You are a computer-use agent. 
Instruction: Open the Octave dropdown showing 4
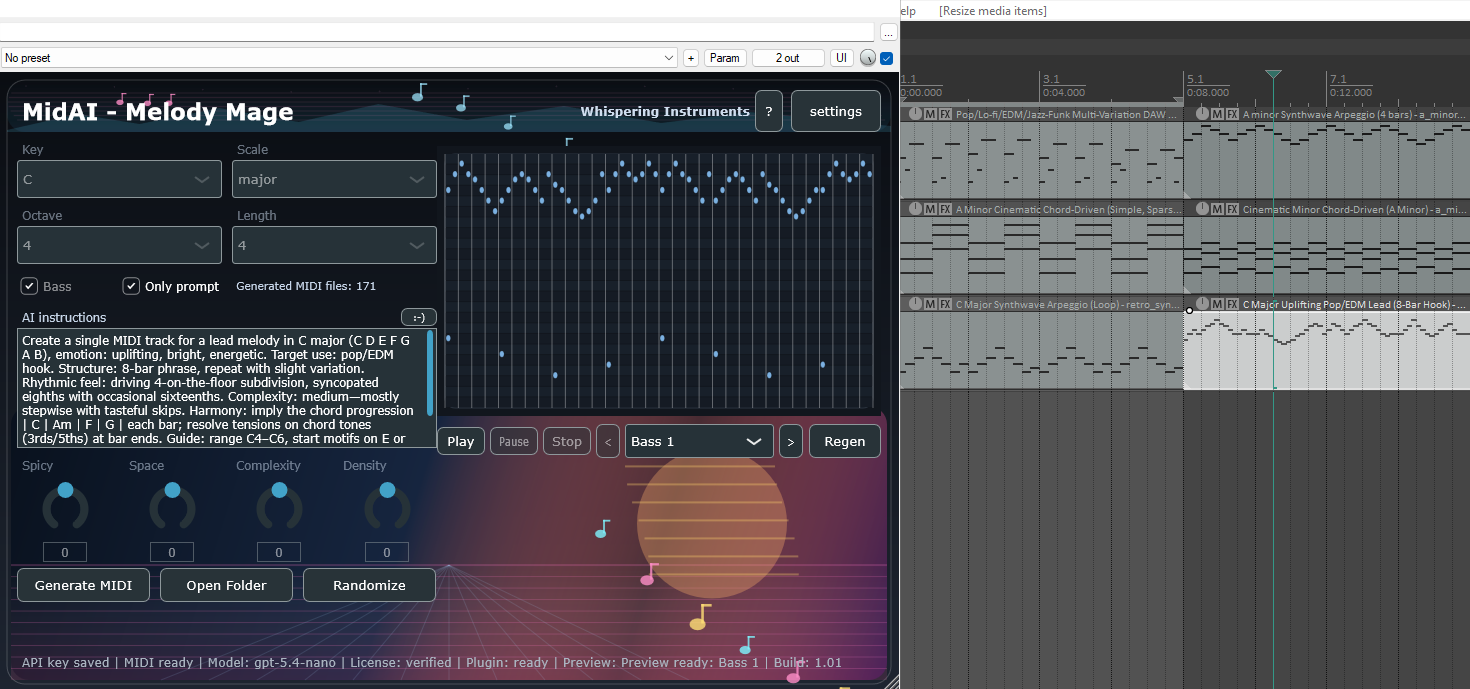120,245
